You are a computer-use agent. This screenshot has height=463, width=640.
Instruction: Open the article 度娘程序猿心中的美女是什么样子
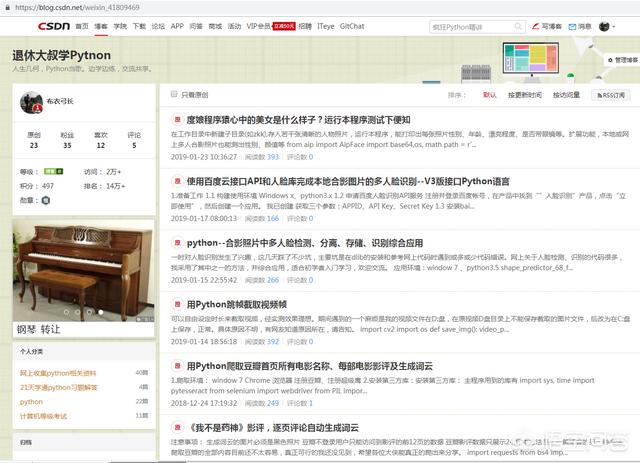pos(298,120)
